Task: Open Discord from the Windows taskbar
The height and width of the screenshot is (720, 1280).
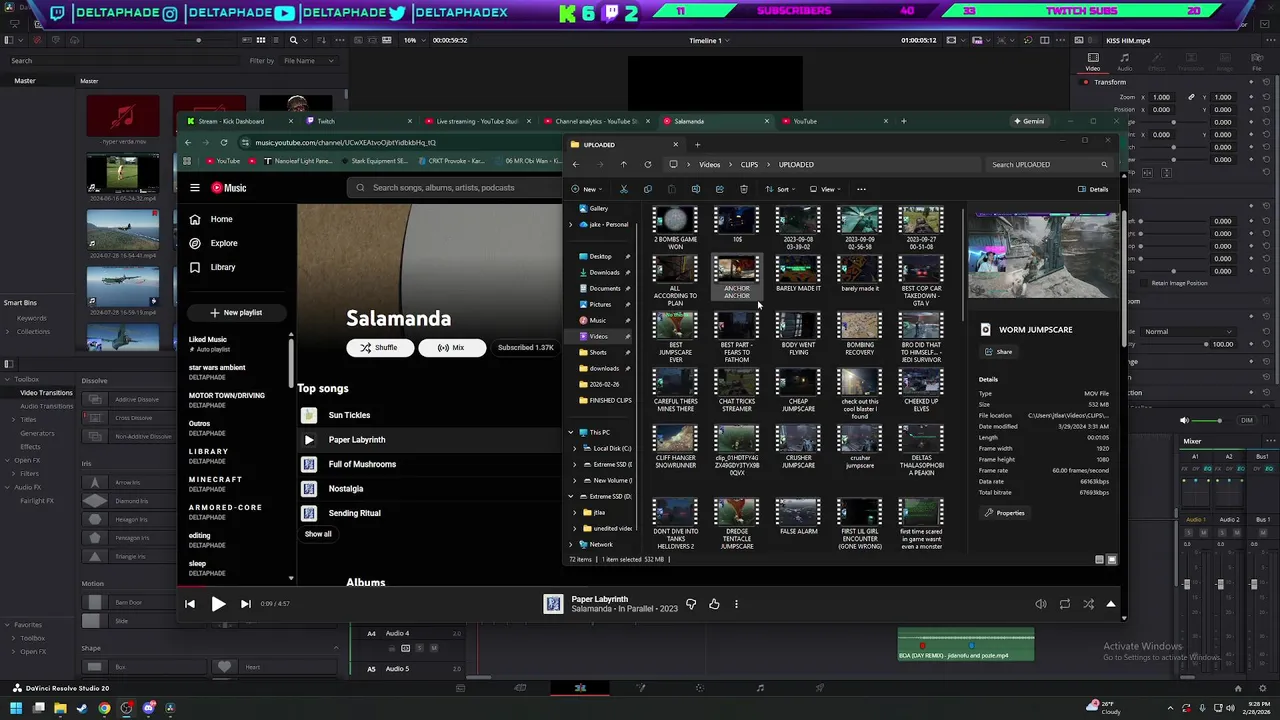Action: tap(148, 709)
